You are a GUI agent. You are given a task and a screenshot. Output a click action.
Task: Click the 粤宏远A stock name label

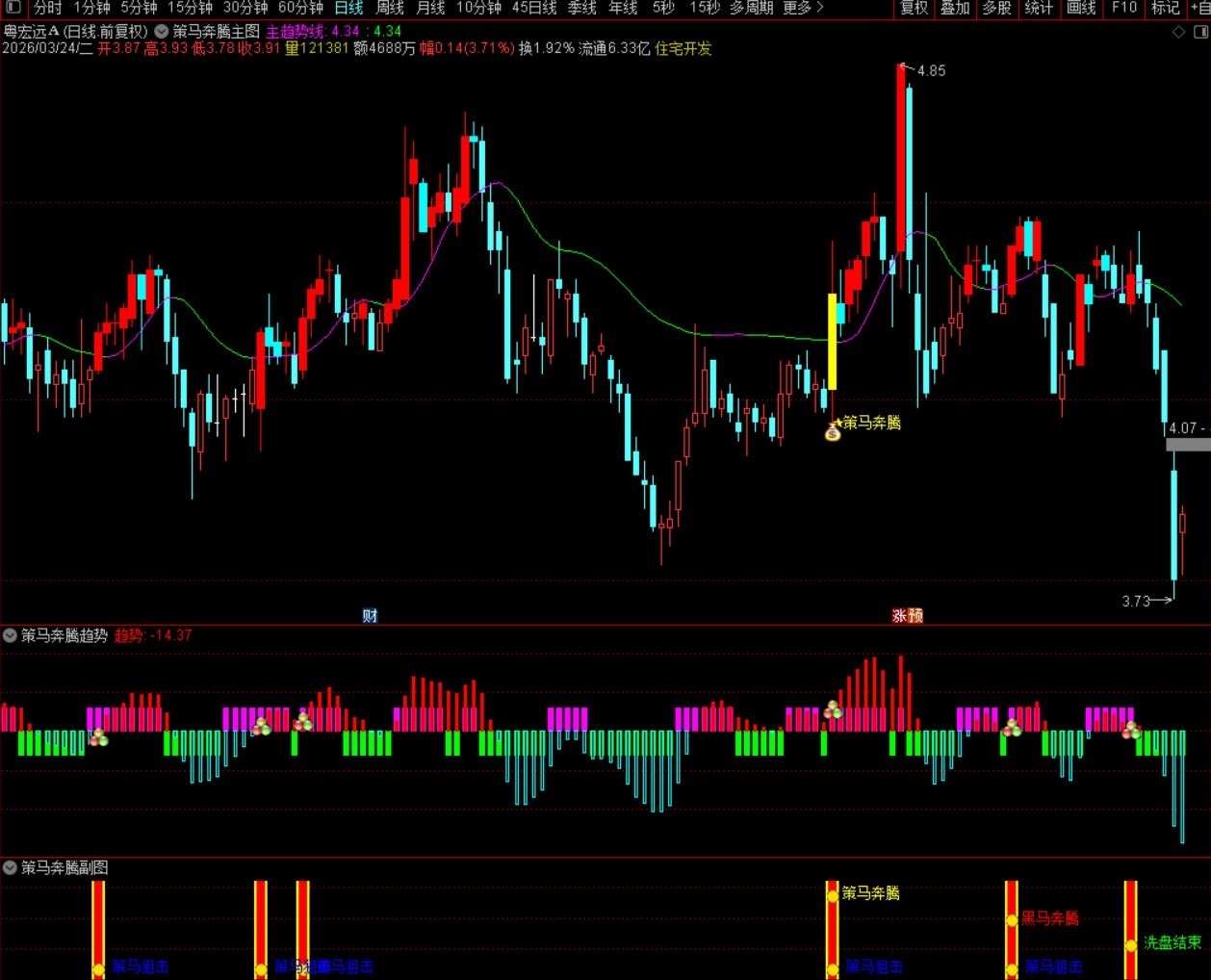click(x=31, y=32)
